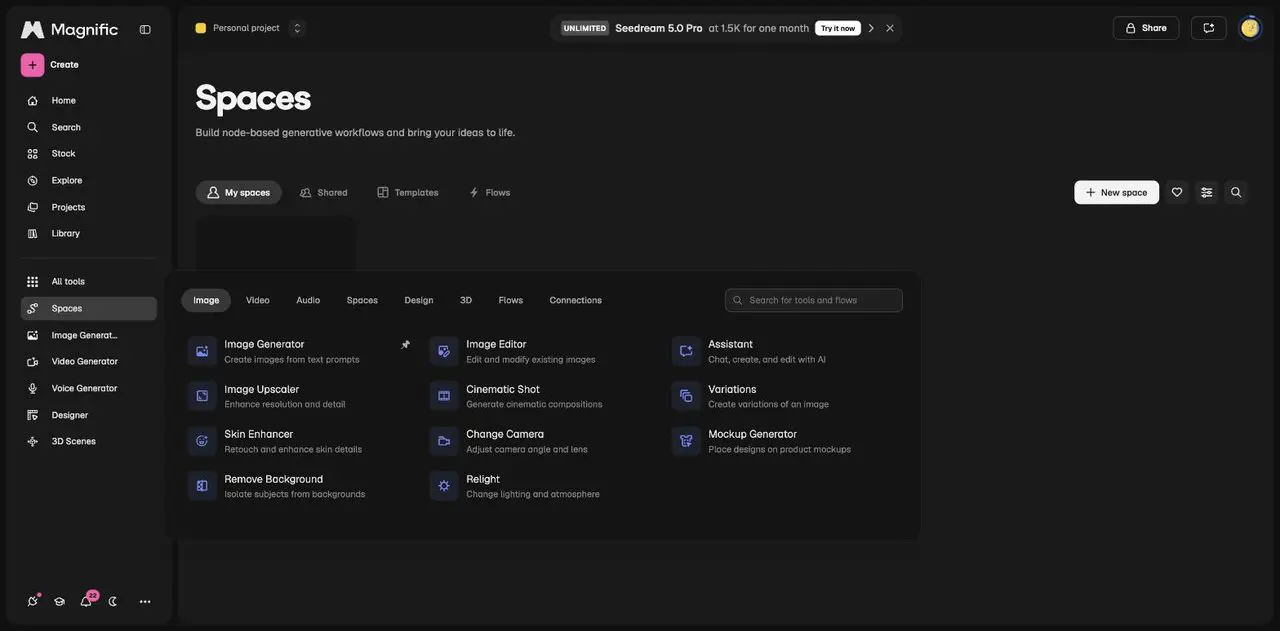Go to next promo banner with chevron

click(x=871, y=28)
